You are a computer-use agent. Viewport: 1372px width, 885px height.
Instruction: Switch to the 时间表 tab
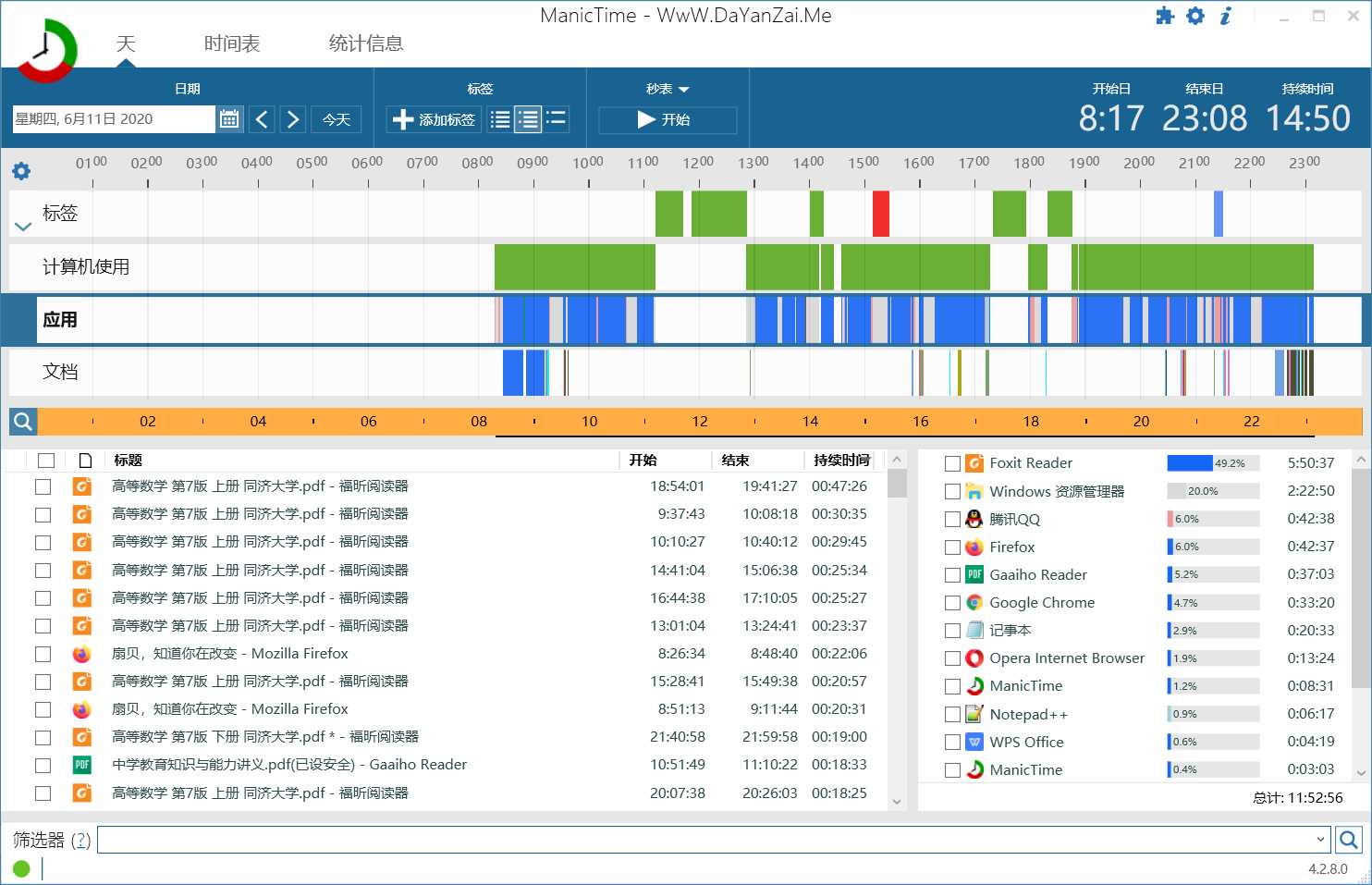coord(232,43)
